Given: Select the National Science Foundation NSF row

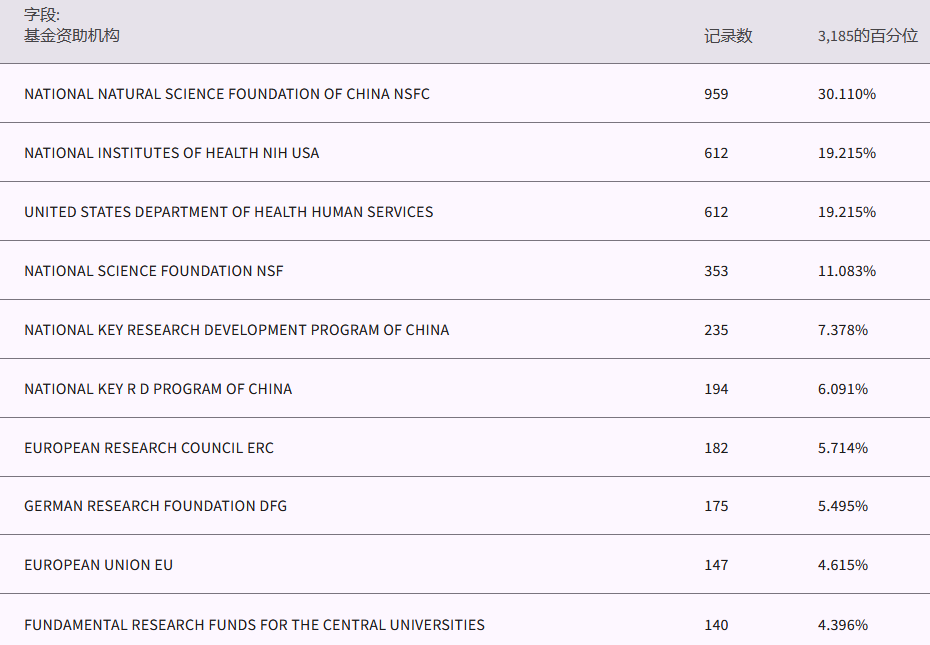Looking at the screenshot, I should tap(154, 271).
